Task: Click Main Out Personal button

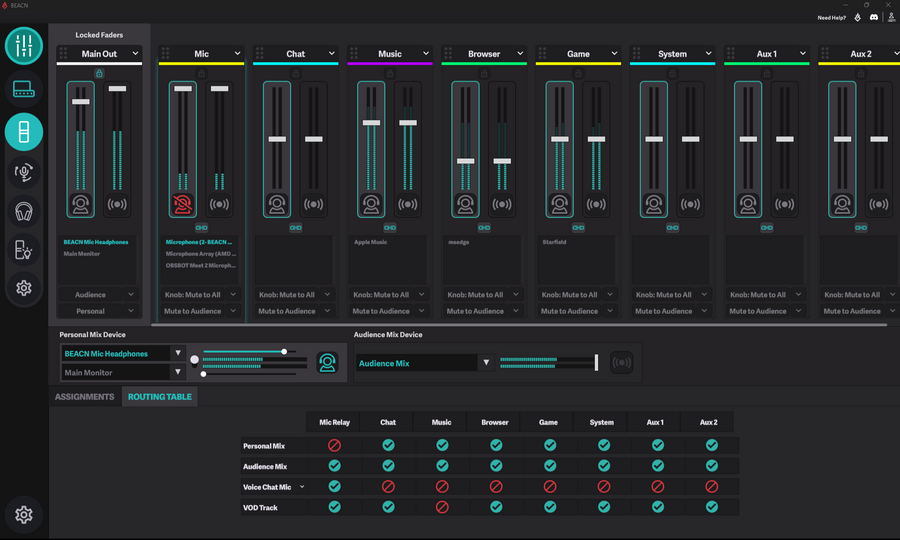Action: point(90,311)
